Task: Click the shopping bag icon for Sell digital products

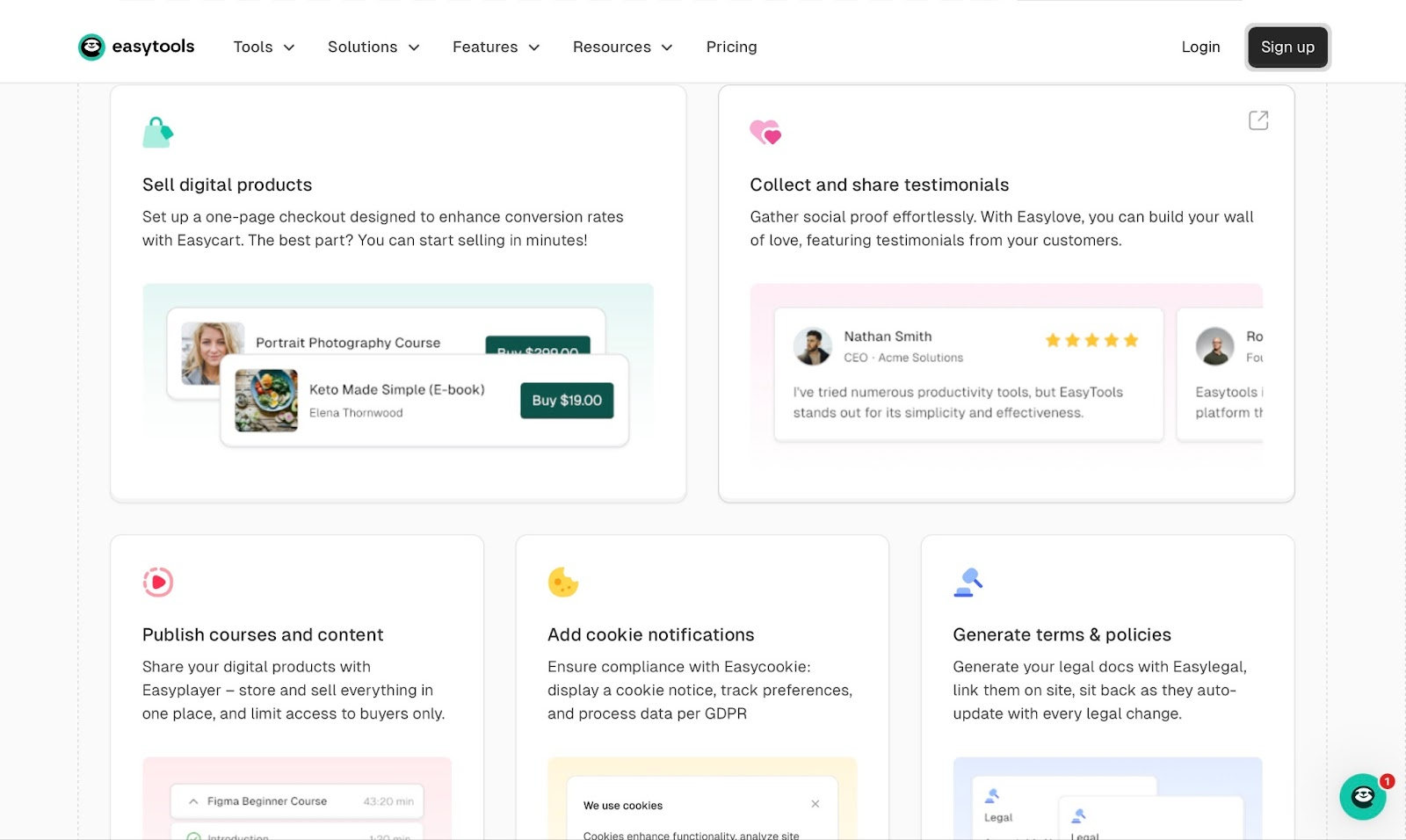Action: coord(158,132)
